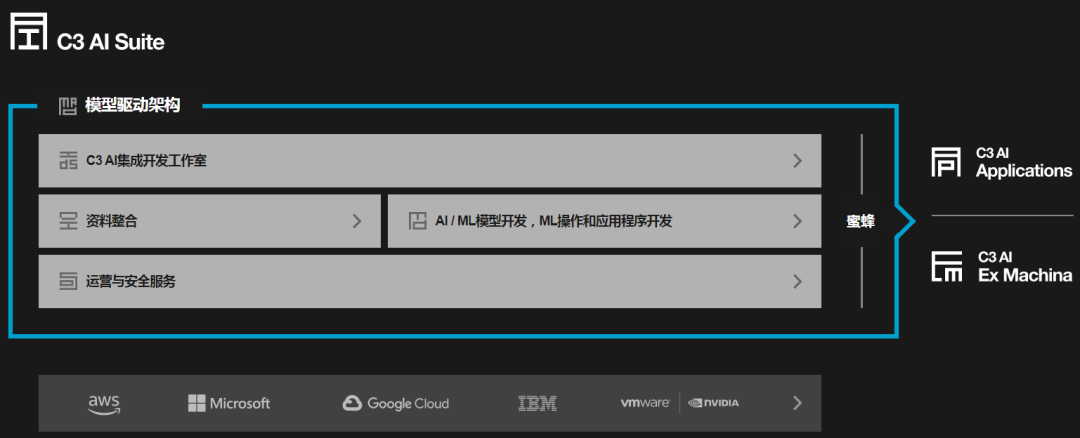This screenshot has height=438, width=1080.
Task: Click the IBM logo
Action: click(x=537, y=404)
